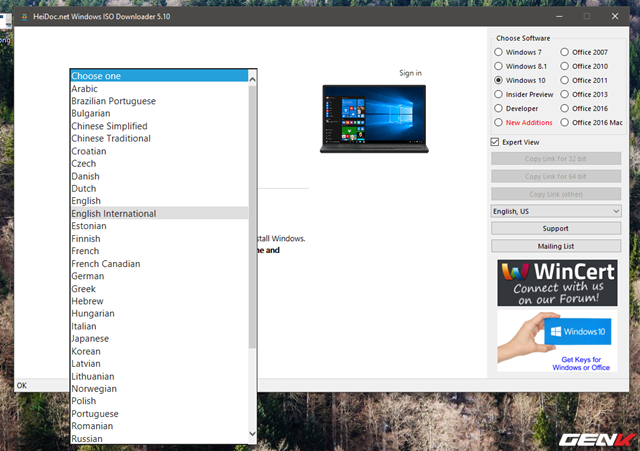The image size is (640, 451).
Task: Toggle the Expert View checkbox
Action: point(495,142)
